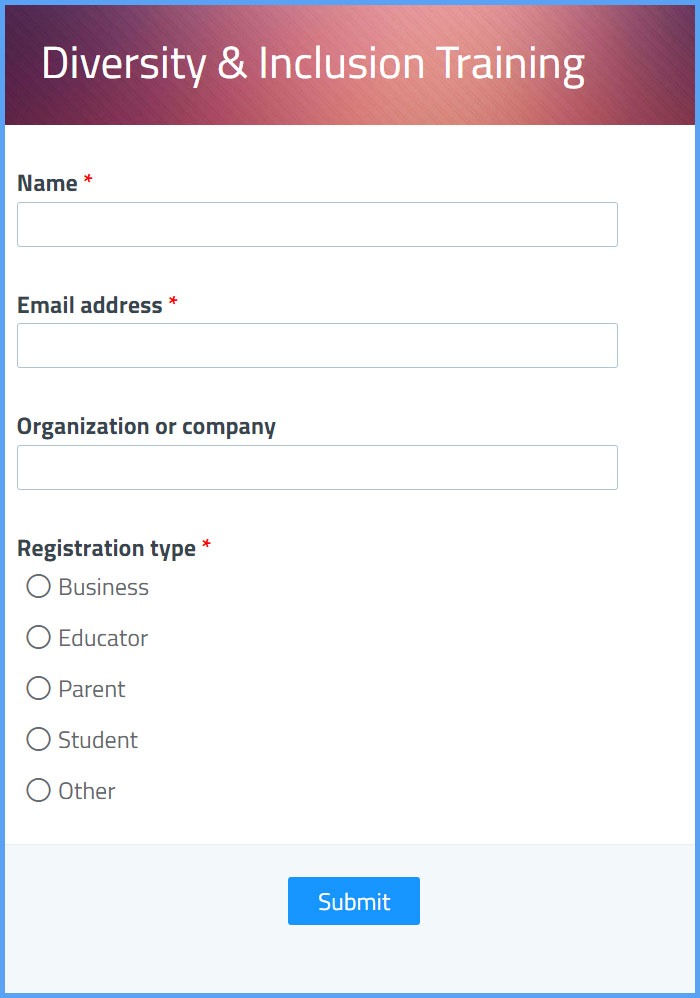Select the Student registration type
Image resolution: width=700 pixels, height=998 pixels.
(38, 740)
